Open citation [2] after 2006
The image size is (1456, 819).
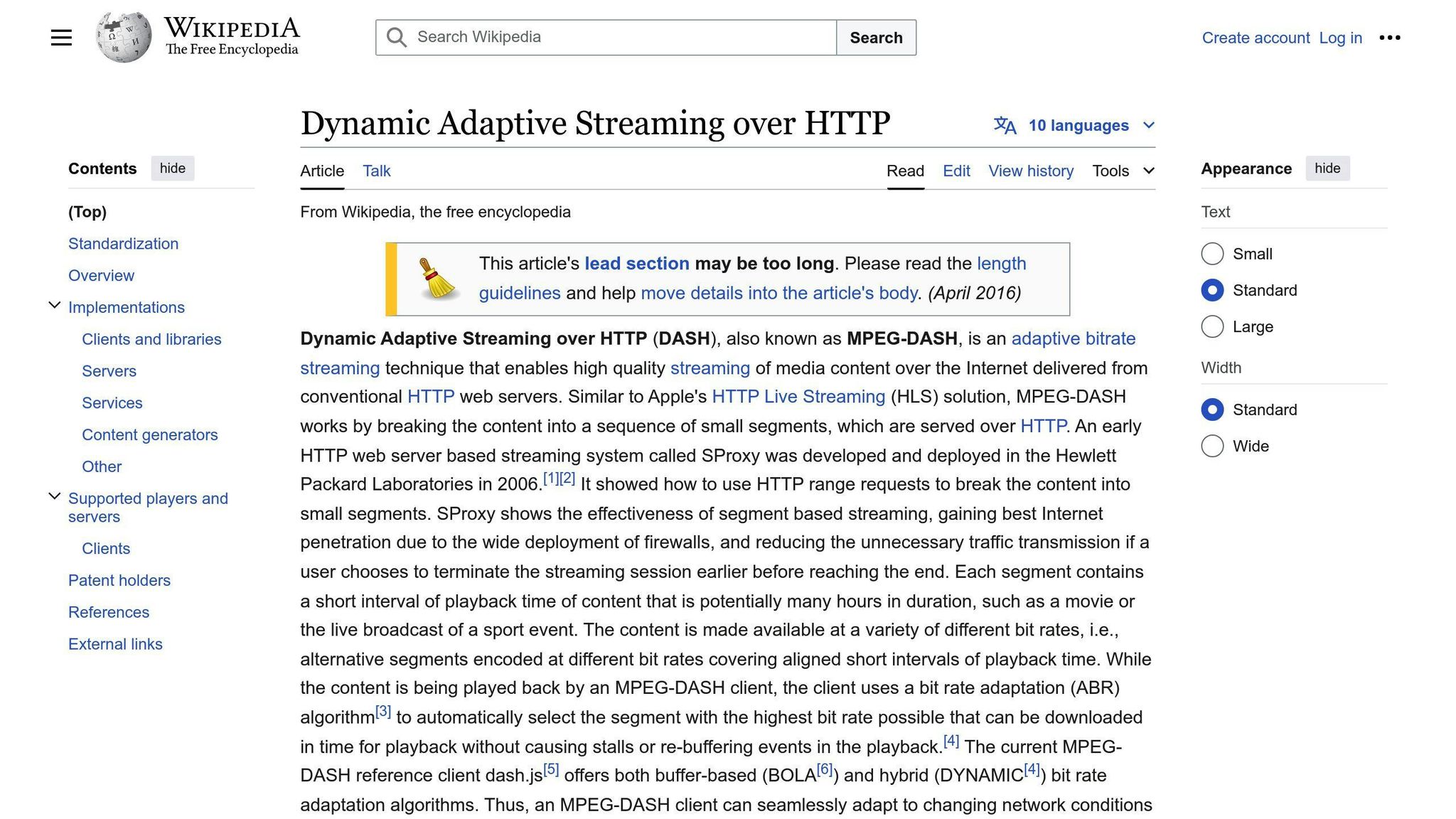(x=567, y=478)
